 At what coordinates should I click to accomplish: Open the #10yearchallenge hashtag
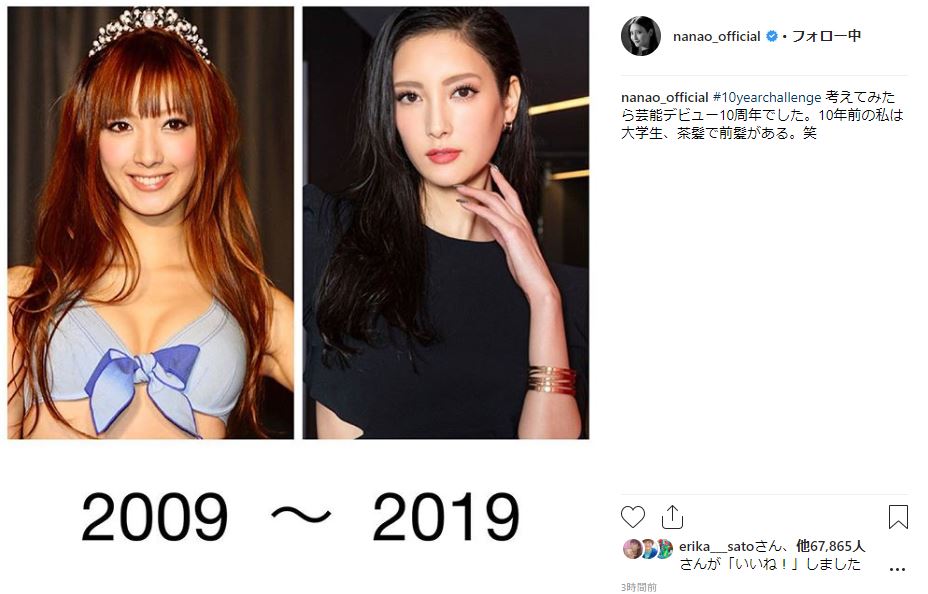point(766,98)
